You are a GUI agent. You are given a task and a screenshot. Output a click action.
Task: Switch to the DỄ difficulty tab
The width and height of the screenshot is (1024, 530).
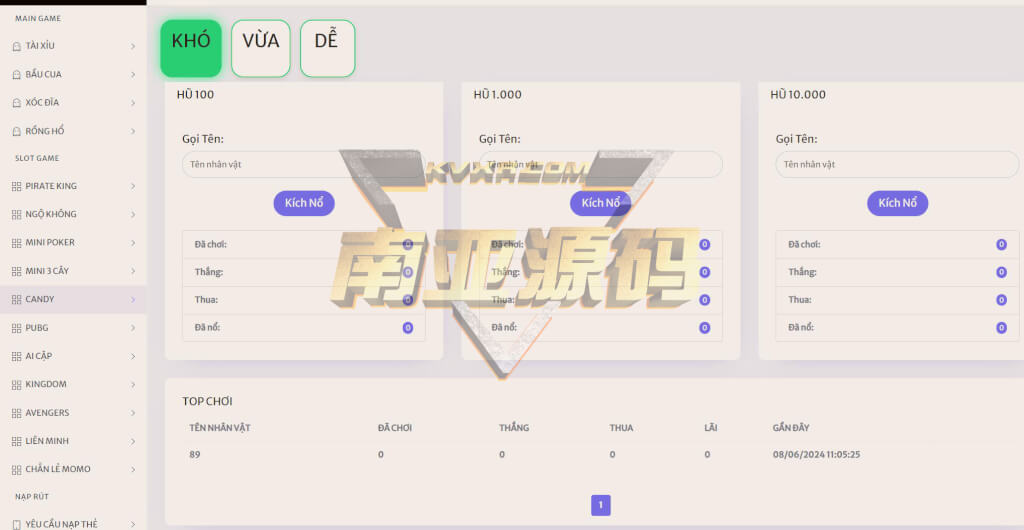pyautogui.click(x=327, y=48)
